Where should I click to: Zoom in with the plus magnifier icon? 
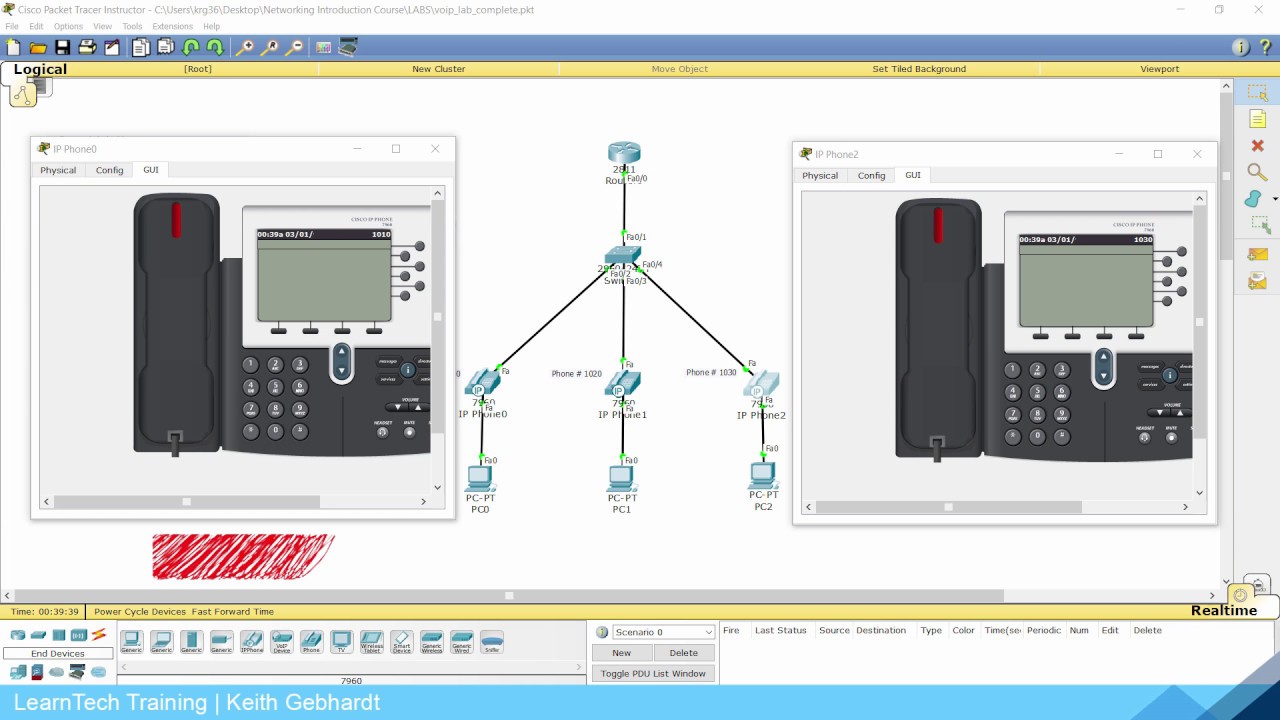245,47
